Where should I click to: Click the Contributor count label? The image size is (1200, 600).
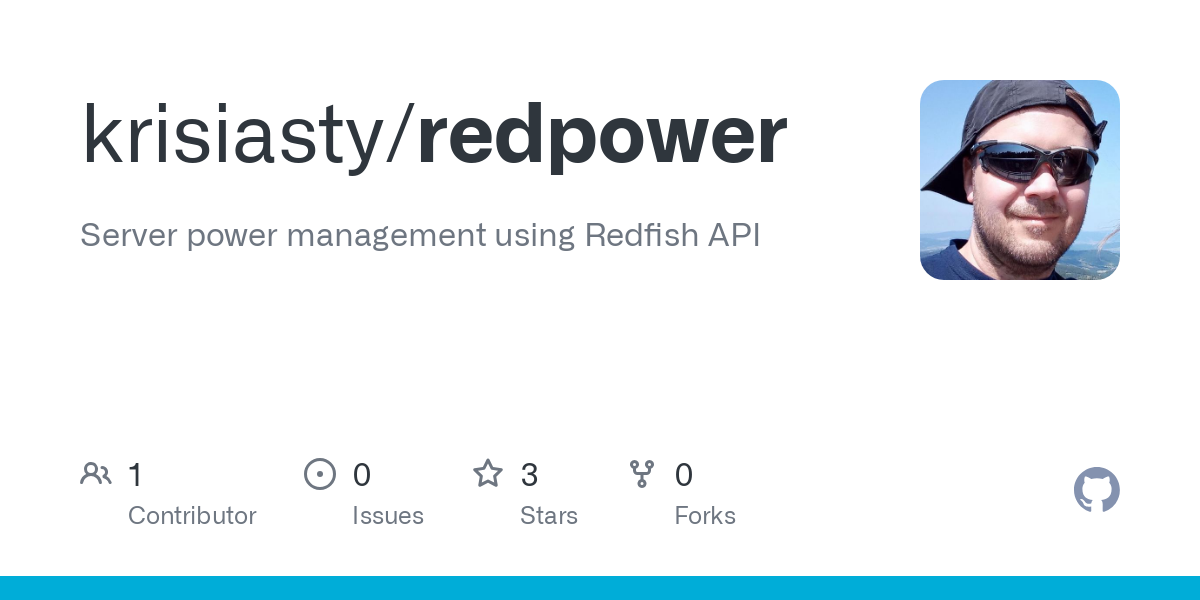point(192,515)
